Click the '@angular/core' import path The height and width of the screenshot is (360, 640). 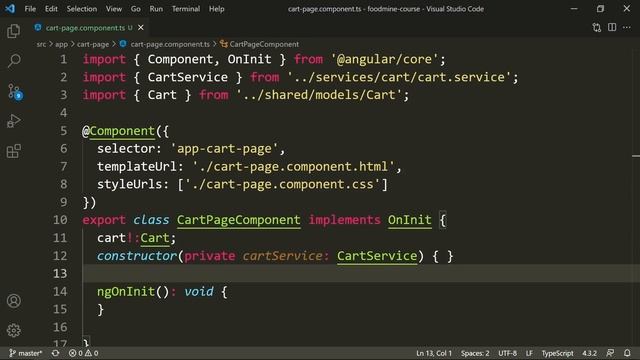click(384, 59)
